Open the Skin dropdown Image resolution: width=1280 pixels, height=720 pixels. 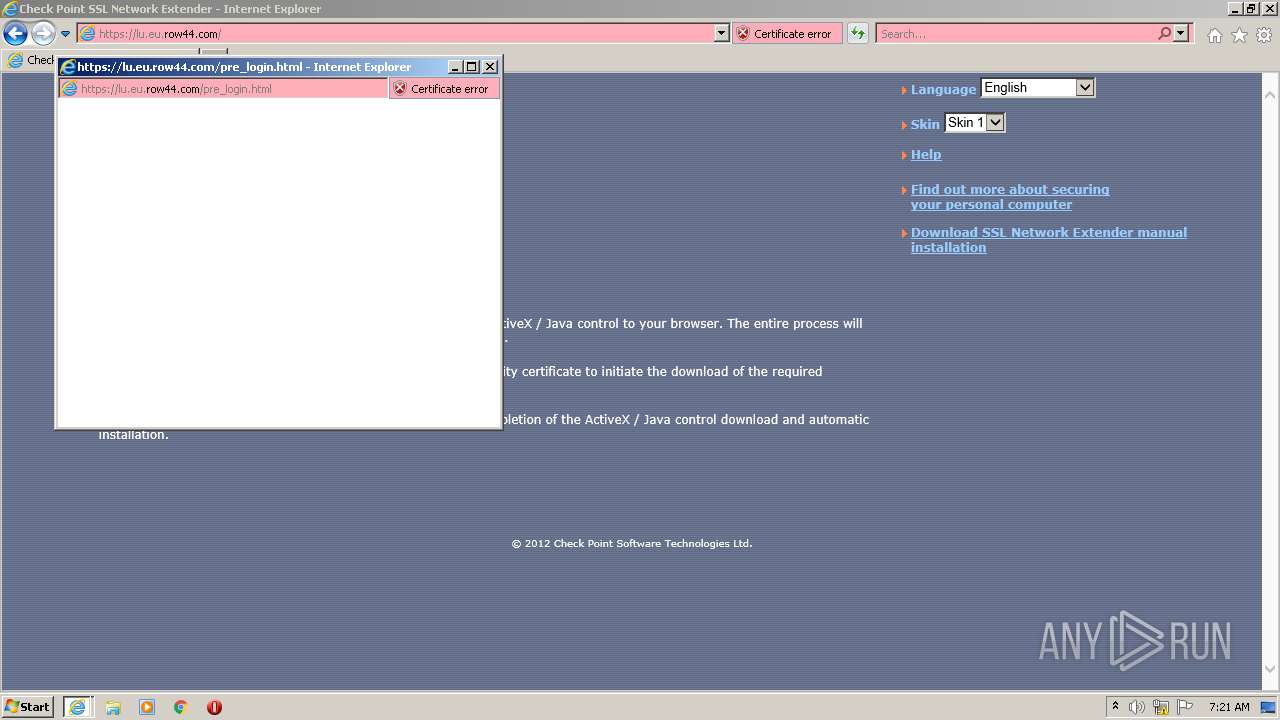[x=975, y=123]
